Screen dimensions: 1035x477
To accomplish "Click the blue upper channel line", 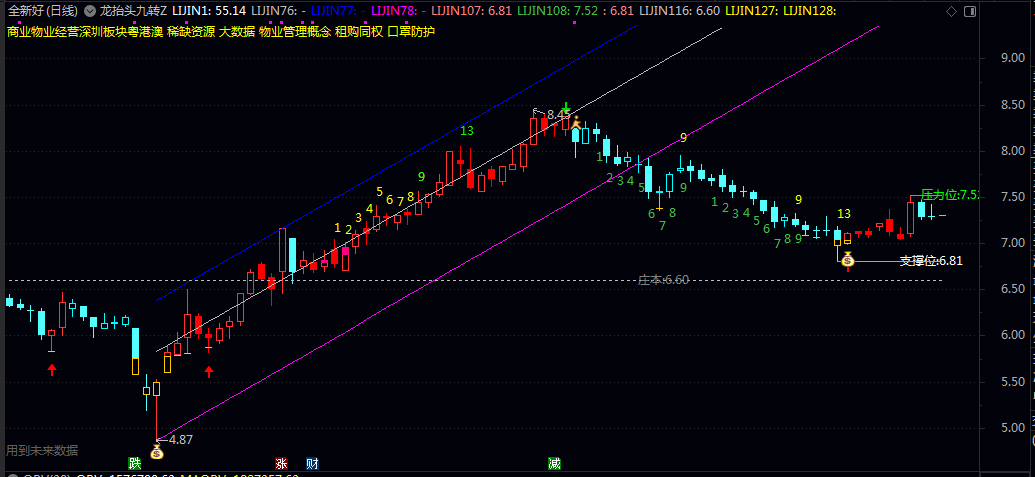I will (396, 164).
